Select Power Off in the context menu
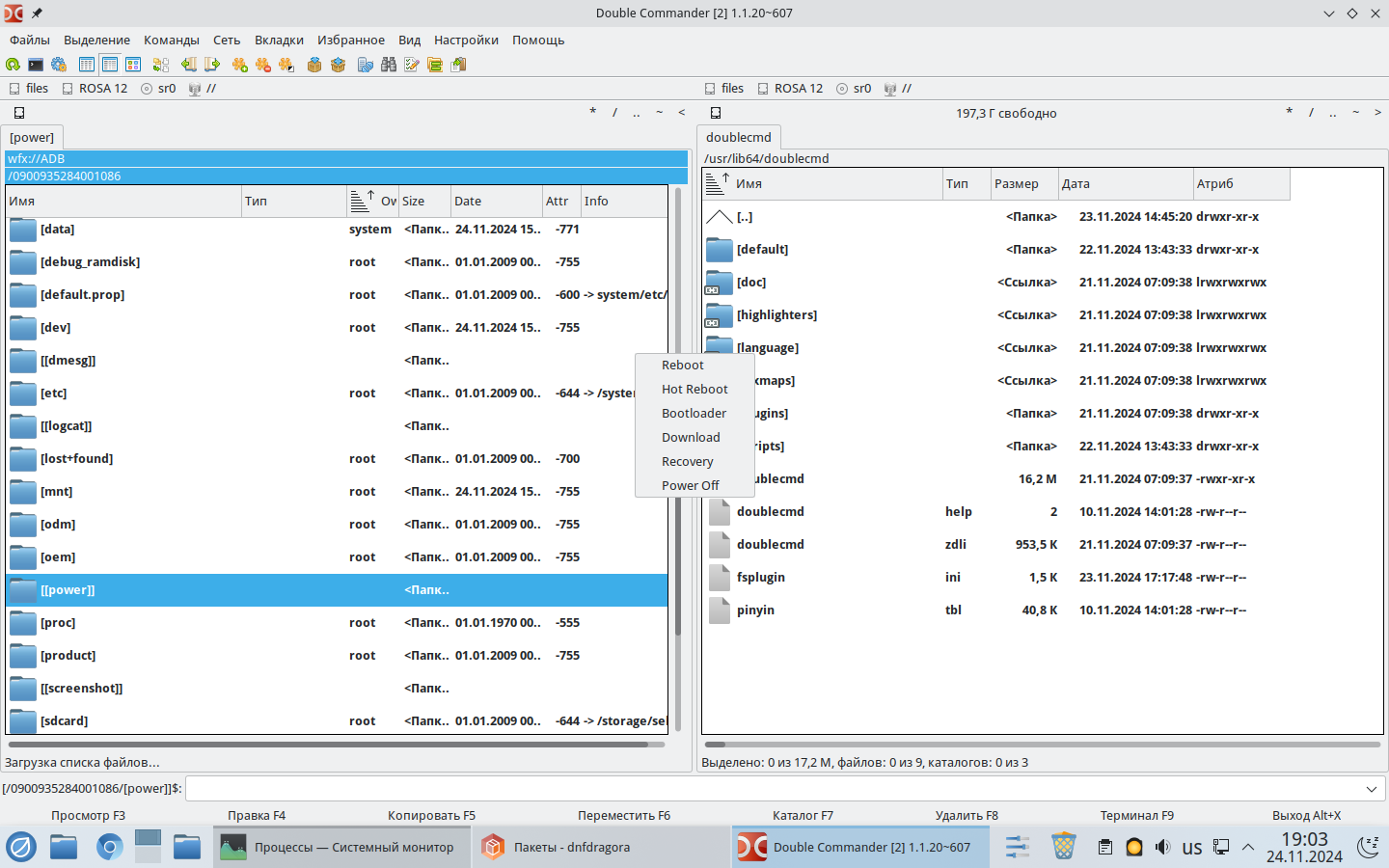This screenshot has height=868, width=1389. tap(690, 485)
